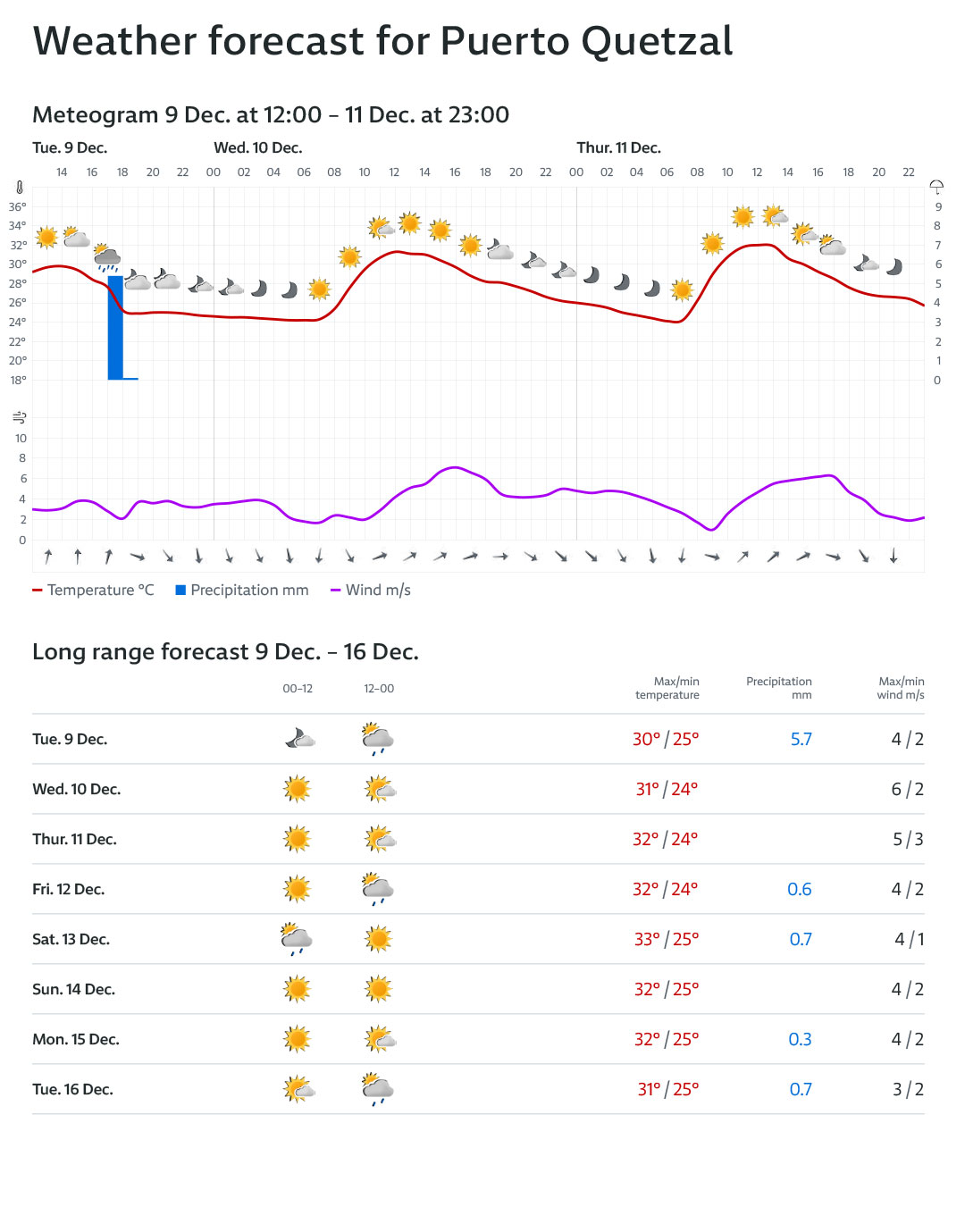Image resolution: width=965 pixels, height=1232 pixels.
Task: Click the blue precipitation bar in the chart
Action: 115,327
